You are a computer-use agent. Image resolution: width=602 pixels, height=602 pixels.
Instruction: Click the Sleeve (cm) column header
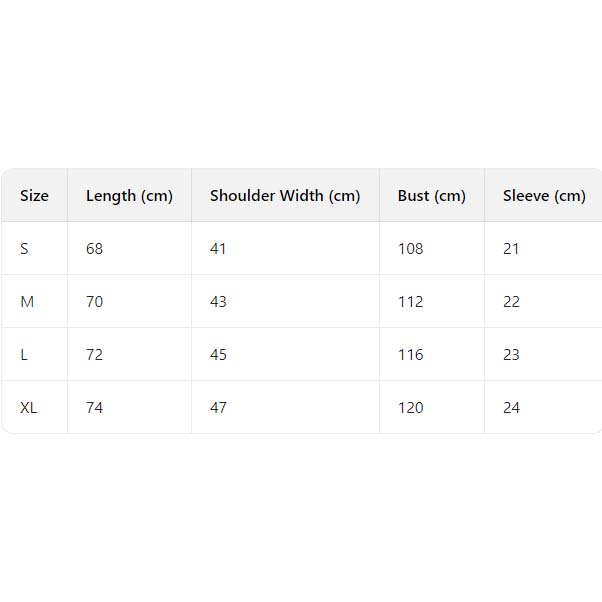pos(544,196)
